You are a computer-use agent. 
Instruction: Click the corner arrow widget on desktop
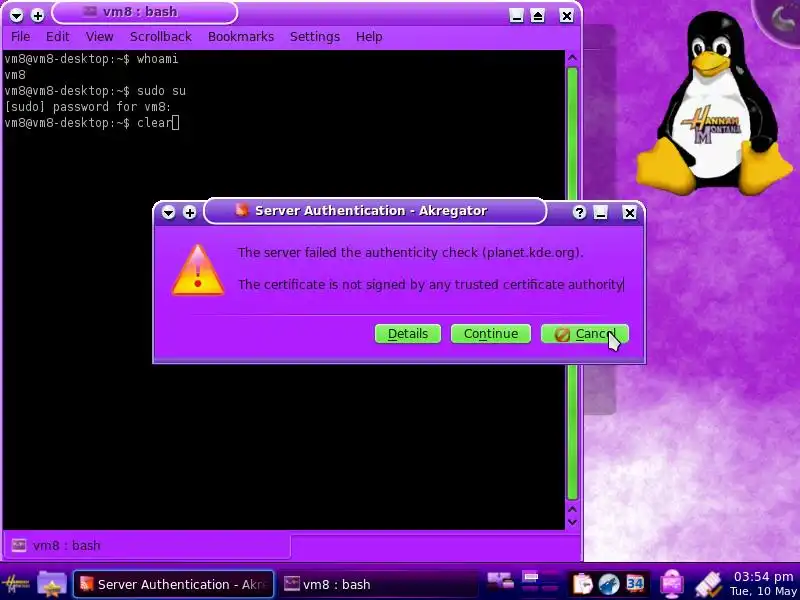pos(779,19)
